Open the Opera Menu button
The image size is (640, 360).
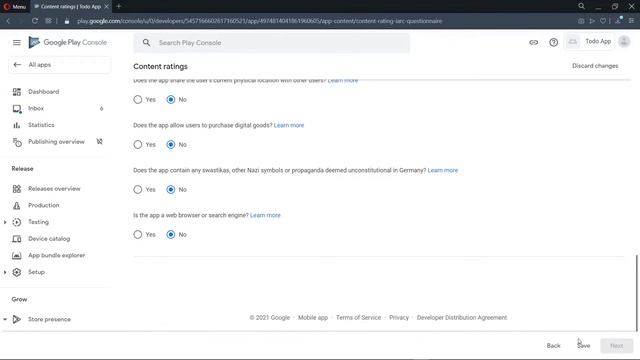coord(15,7)
